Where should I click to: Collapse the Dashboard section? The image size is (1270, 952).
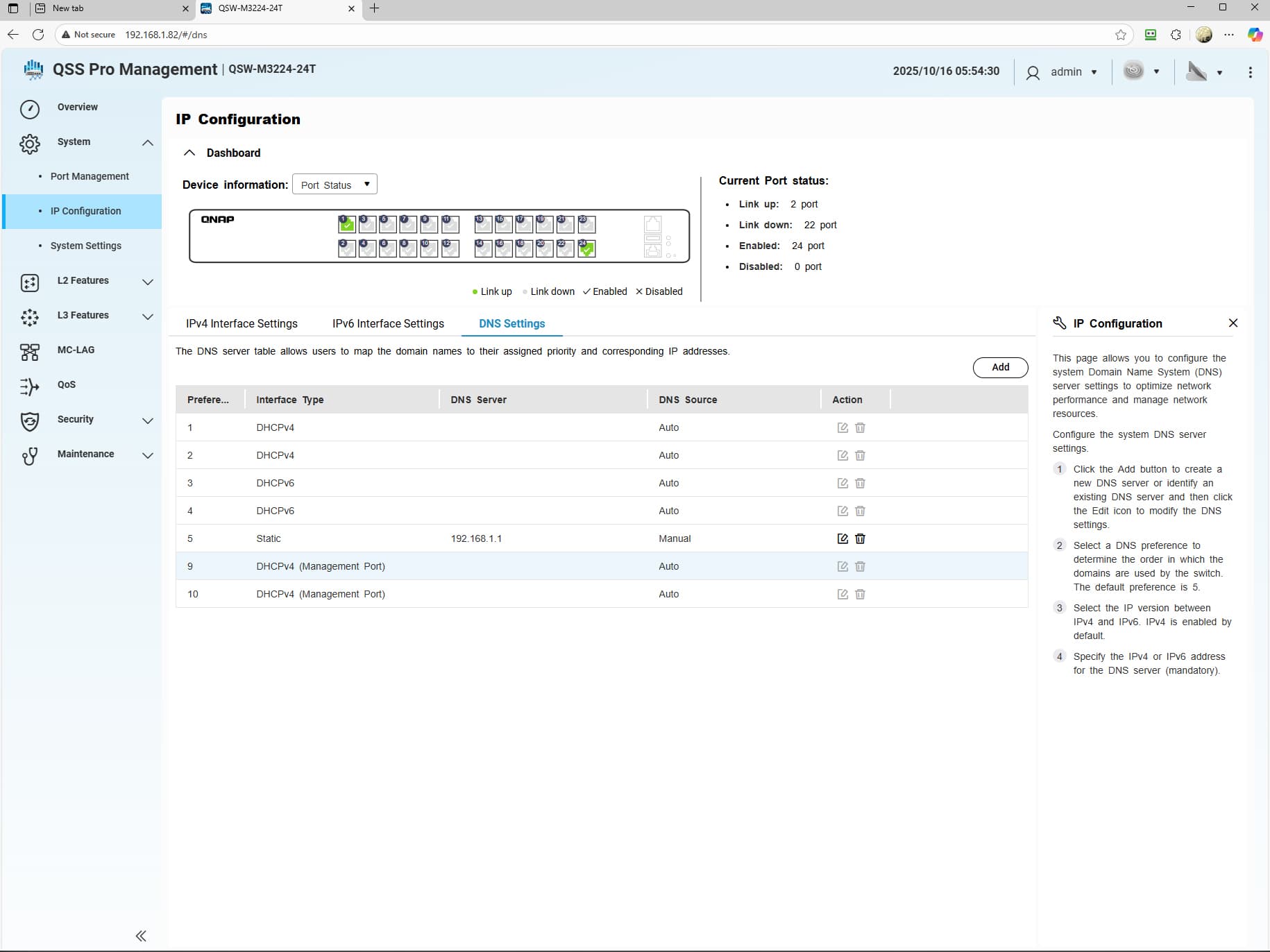(x=189, y=153)
